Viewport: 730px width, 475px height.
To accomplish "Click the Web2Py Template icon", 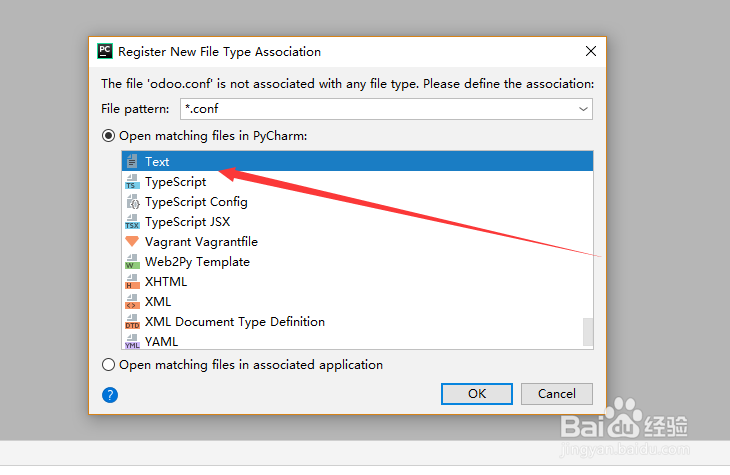I will pos(132,262).
